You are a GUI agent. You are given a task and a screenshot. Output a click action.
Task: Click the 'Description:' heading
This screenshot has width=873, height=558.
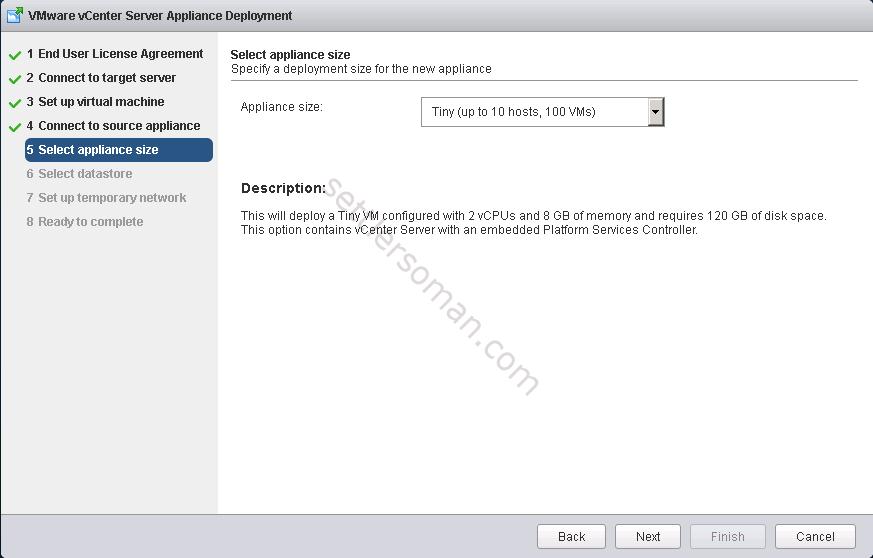click(283, 188)
